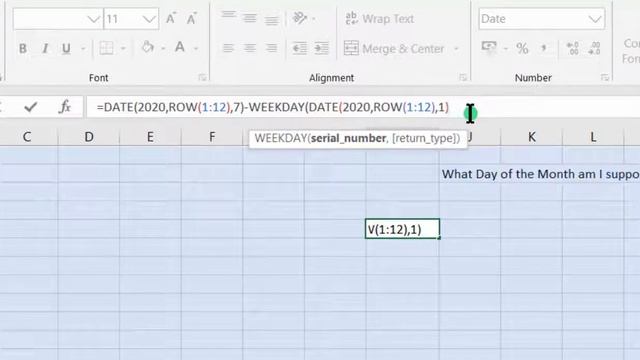Image resolution: width=640 pixels, height=360 pixels.
Task: Click Center alignment icon
Action: click(250, 48)
